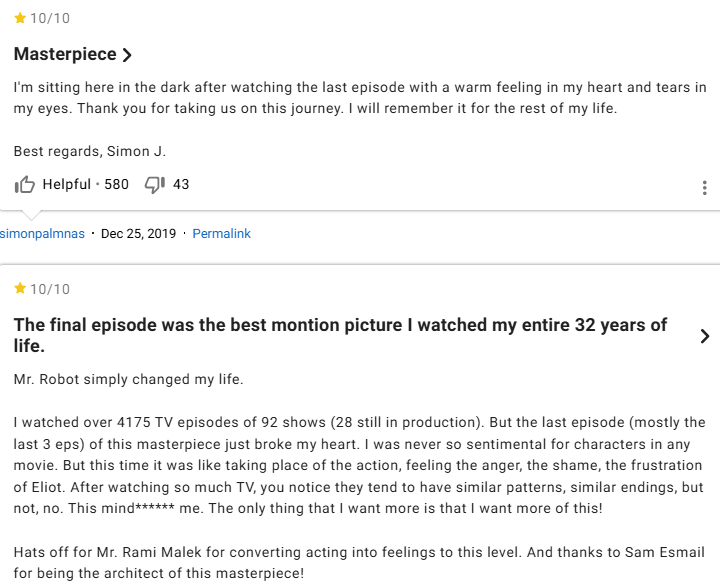The height and width of the screenshot is (585, 720).
Task: Click the 43 unhelpful vote count
Action: pos(181,184)
